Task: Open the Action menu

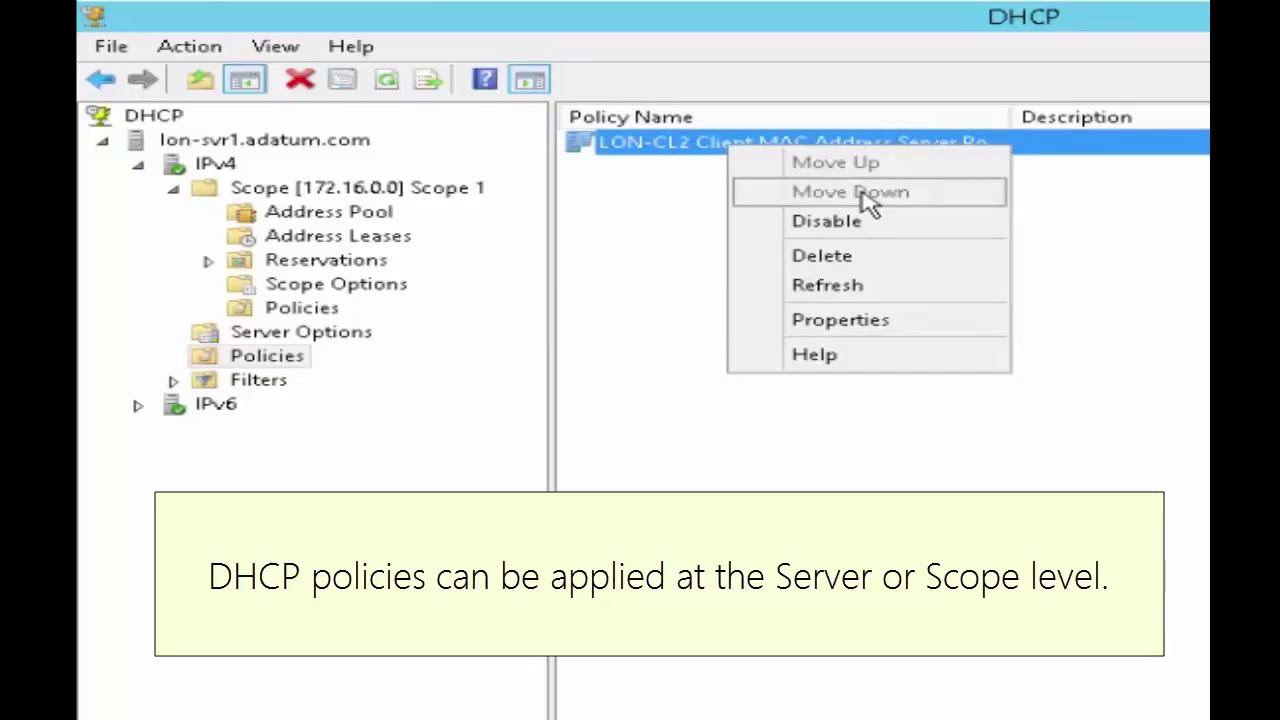Action: point(189,46)
